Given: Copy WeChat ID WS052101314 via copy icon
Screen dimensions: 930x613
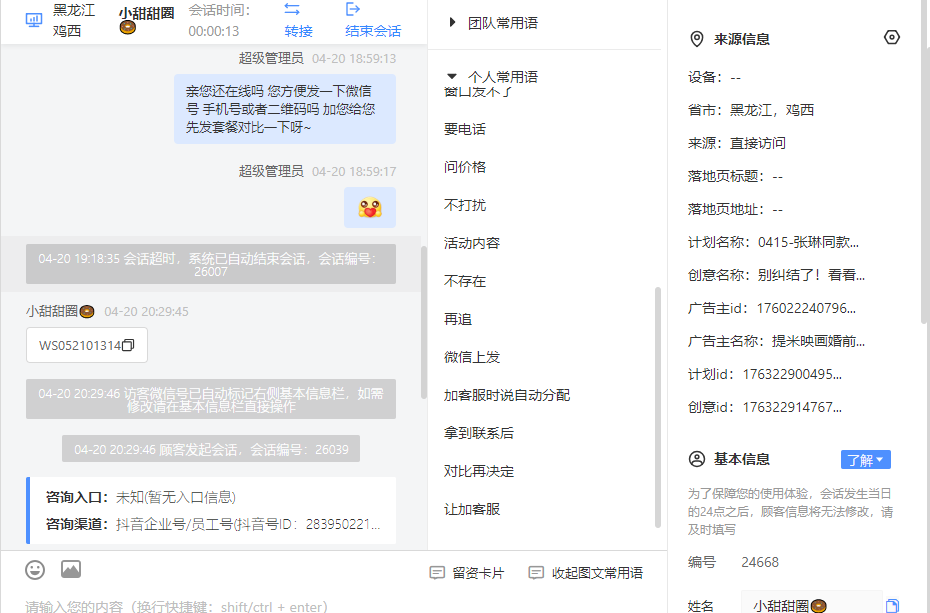Looking at the screenshot, I should tap(128, 345).
